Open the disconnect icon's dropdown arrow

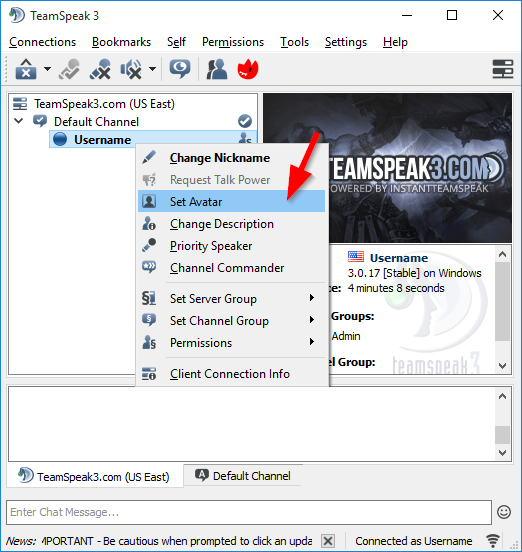tap(47, 69)
